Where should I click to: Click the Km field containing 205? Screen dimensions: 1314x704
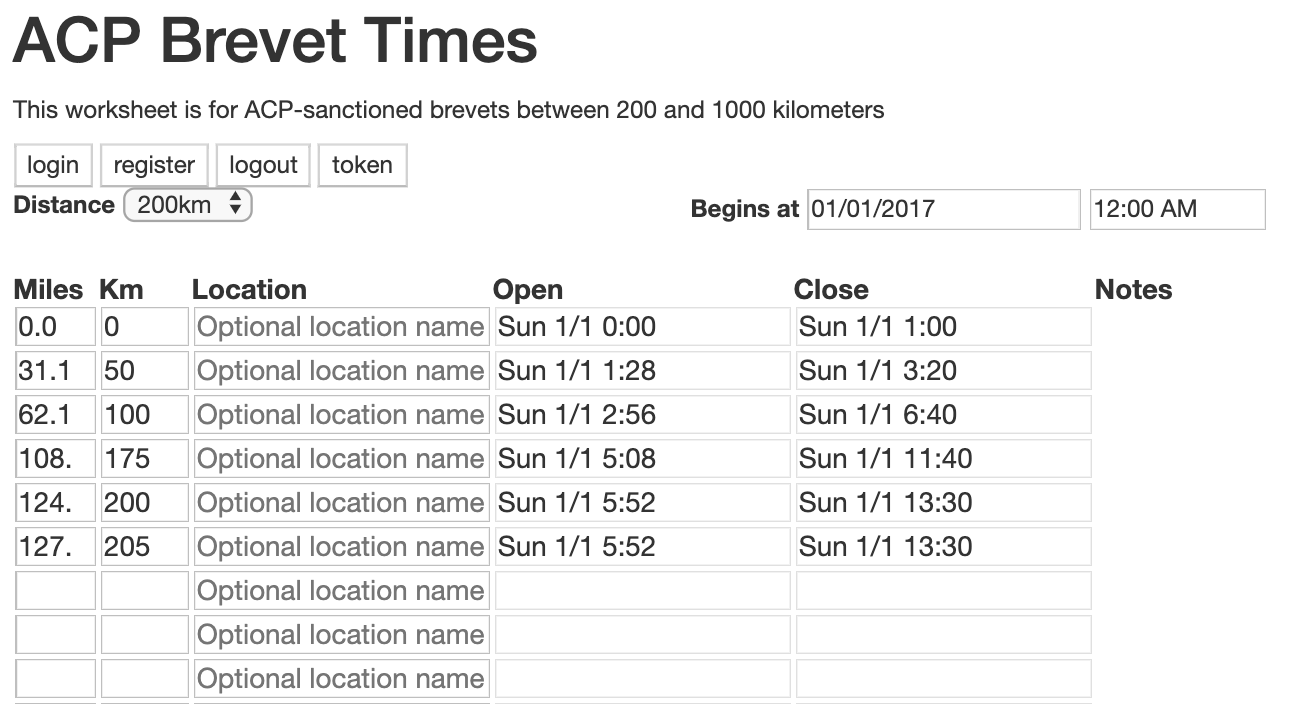click(145, 547)
